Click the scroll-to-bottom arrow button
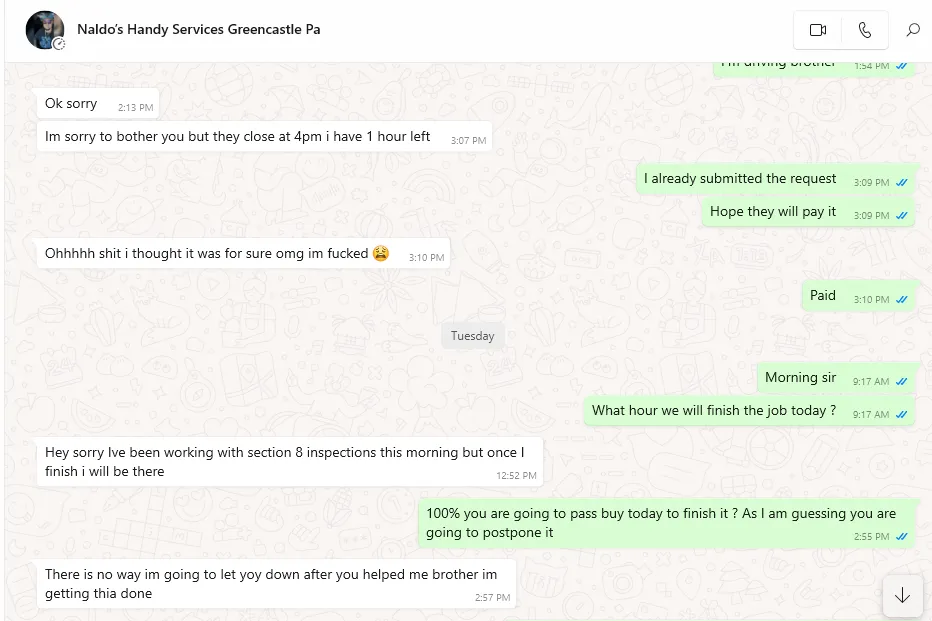932x621 pixels. click(902, 595)
